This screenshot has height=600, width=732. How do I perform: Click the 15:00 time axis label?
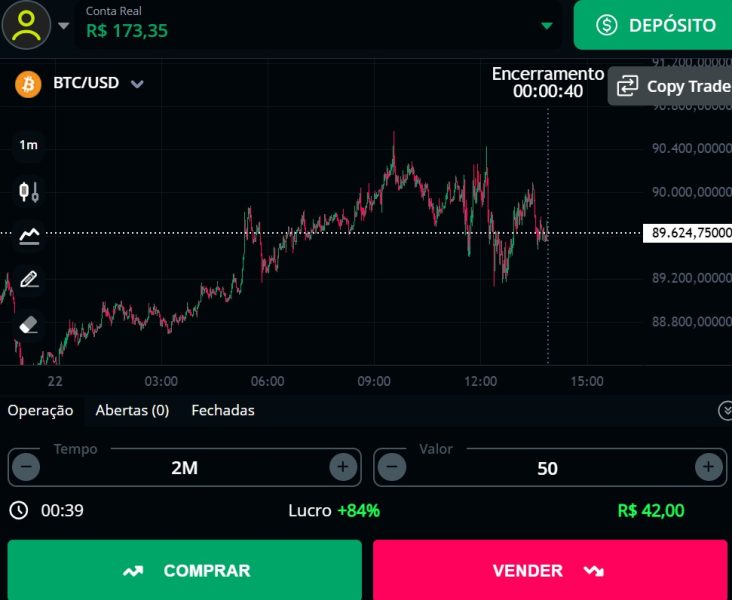(x=587, y=381)
